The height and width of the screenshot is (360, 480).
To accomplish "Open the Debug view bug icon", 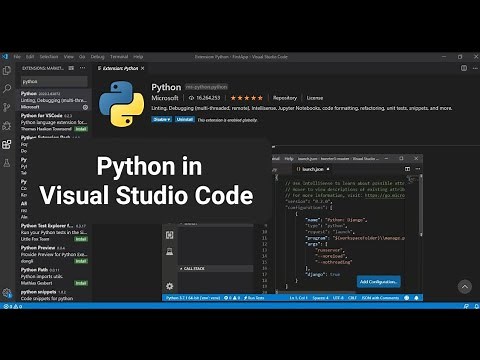I will (x=7, y=126).
